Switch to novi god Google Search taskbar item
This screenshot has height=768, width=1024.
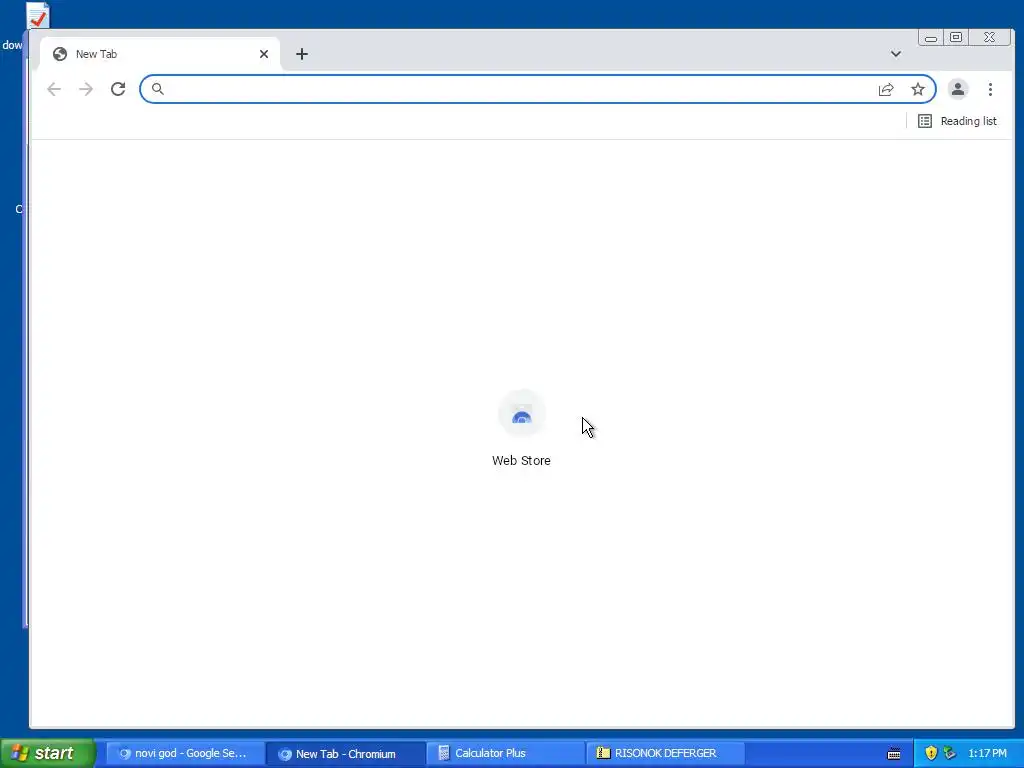tap(185, 754)
